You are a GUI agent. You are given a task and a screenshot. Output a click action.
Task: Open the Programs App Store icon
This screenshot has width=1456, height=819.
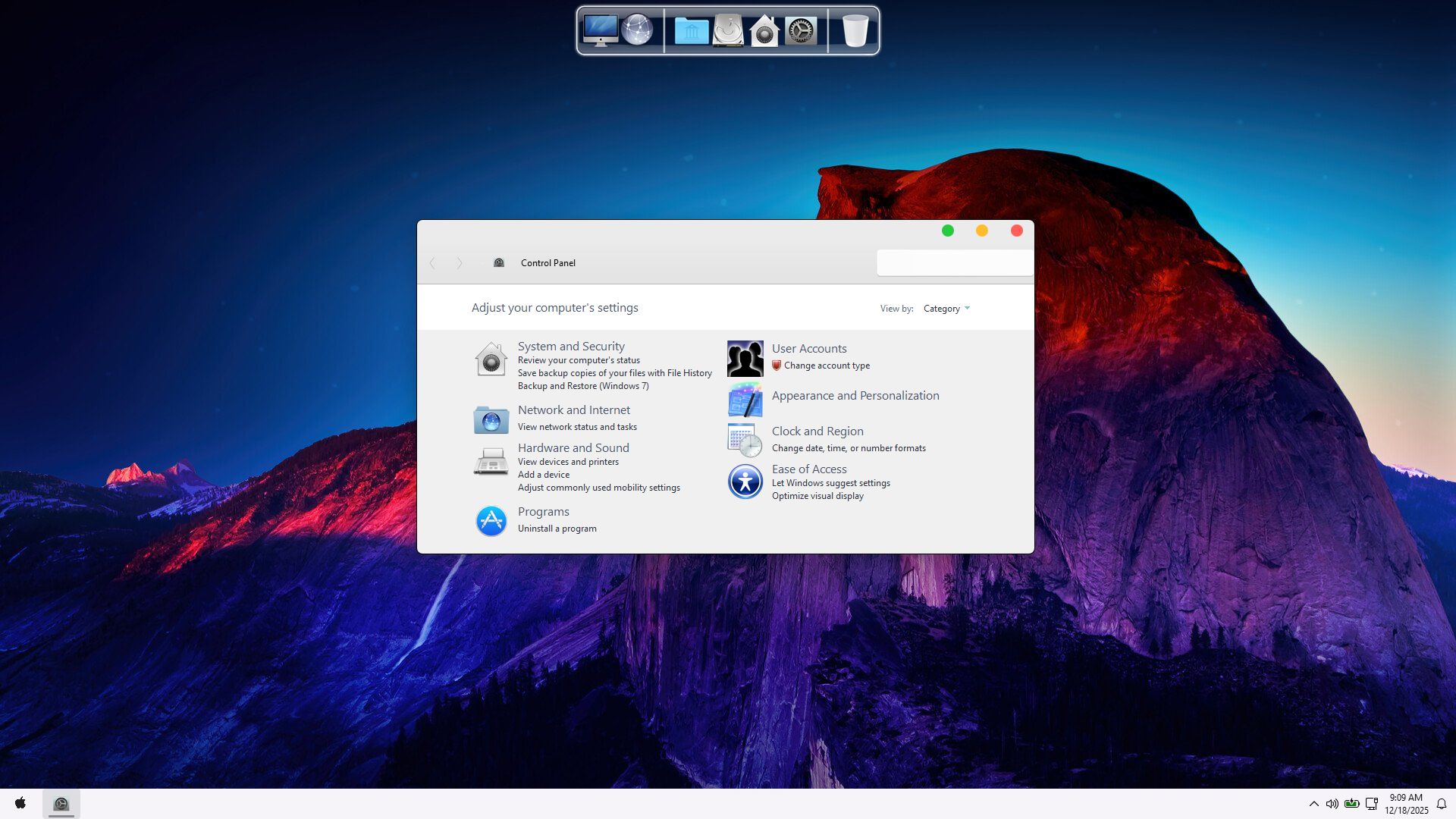pyautogui.click(x=491, y=521)
